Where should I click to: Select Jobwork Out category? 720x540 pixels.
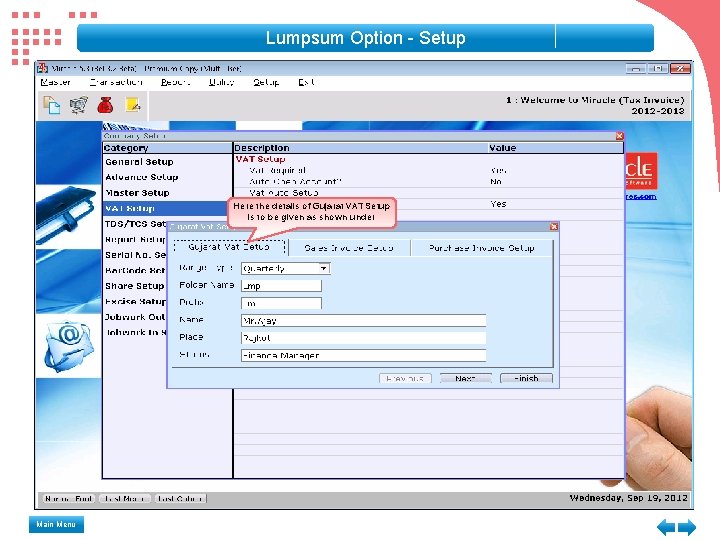click(135, 317)
